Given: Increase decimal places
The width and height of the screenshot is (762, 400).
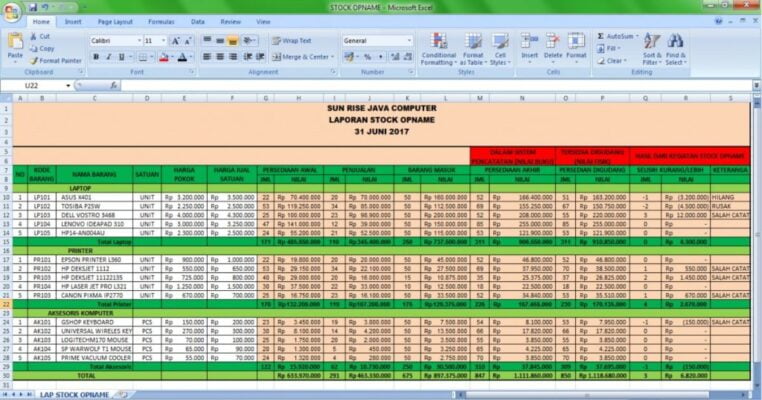Looking at the screenshot, I should click(395, 57).
